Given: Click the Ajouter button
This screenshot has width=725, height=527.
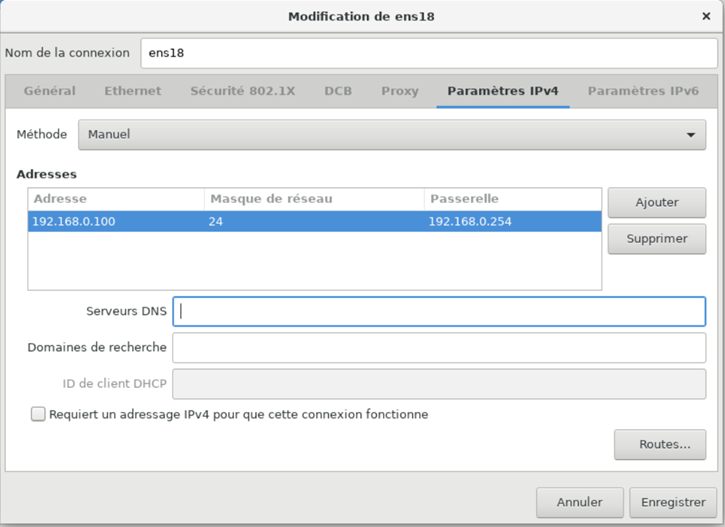Looking at the screenshot, I should (656, 202).
